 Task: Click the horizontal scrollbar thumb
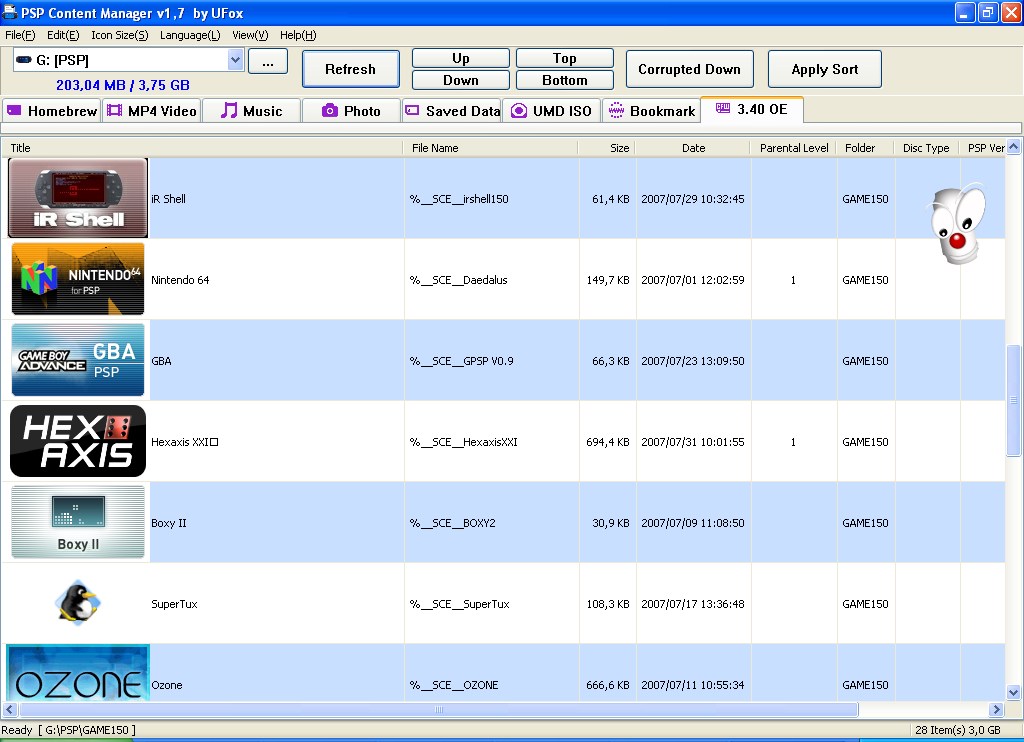pyautogui.click(x=439, y=709)
